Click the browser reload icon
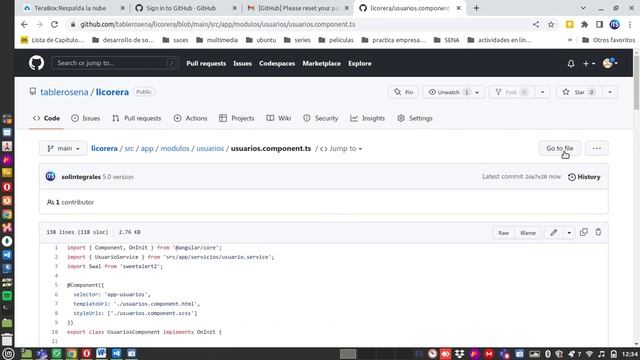 coord(54,24)
